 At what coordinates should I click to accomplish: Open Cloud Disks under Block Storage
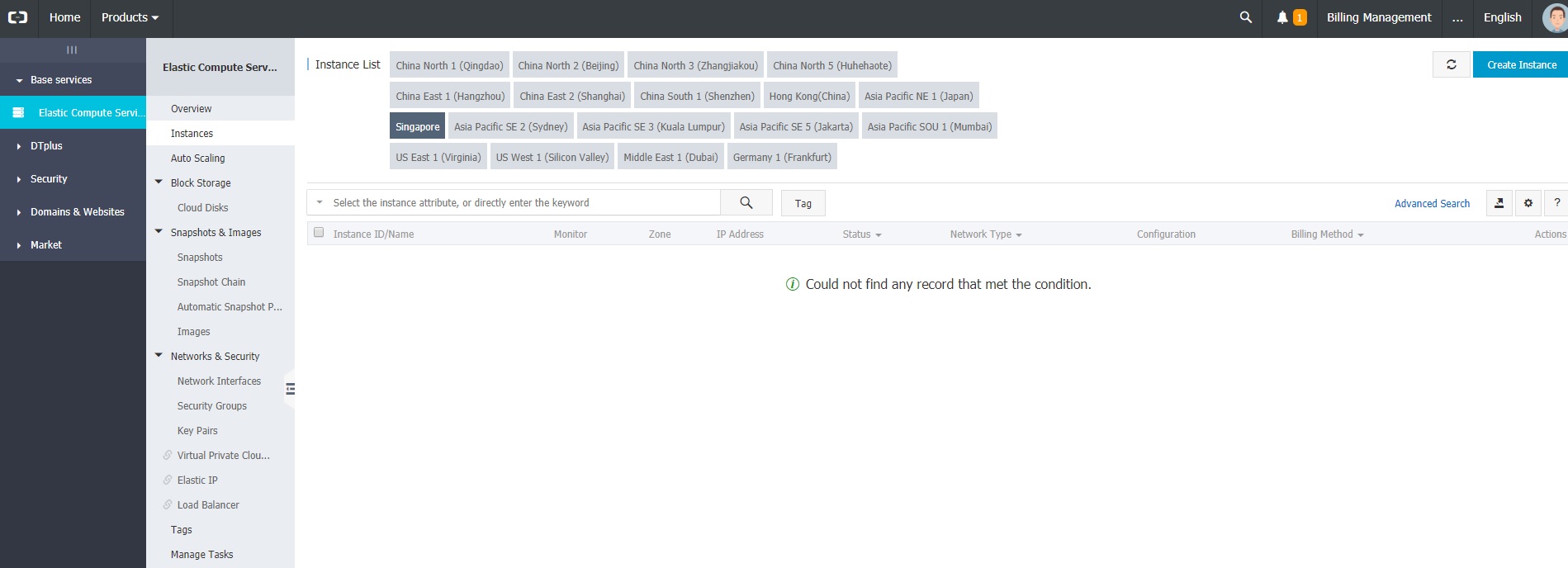coord(202,208)
